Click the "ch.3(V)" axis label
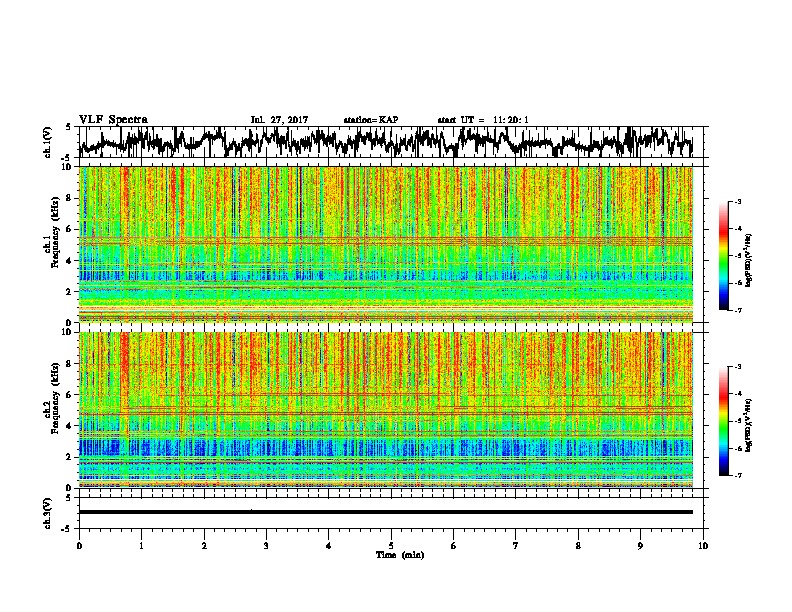792x612 pixels. pyautogui.click(x=47, y=514)
